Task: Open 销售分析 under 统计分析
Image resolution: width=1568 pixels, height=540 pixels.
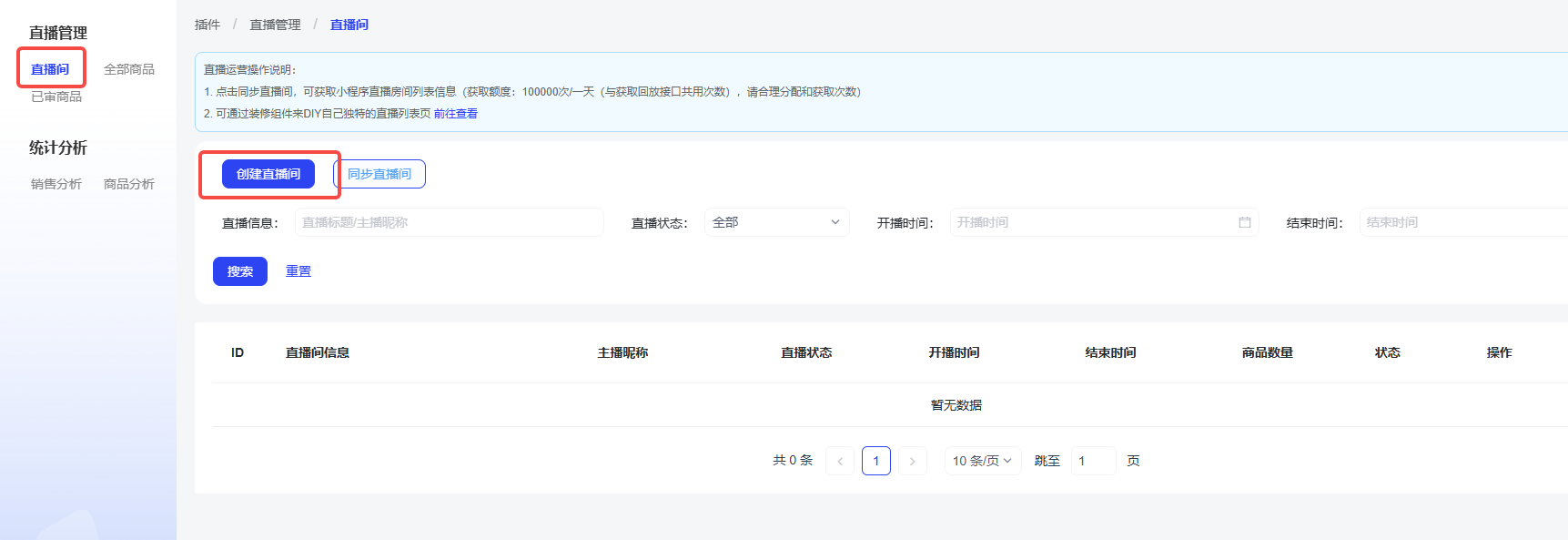Action: tap(56, 184)
